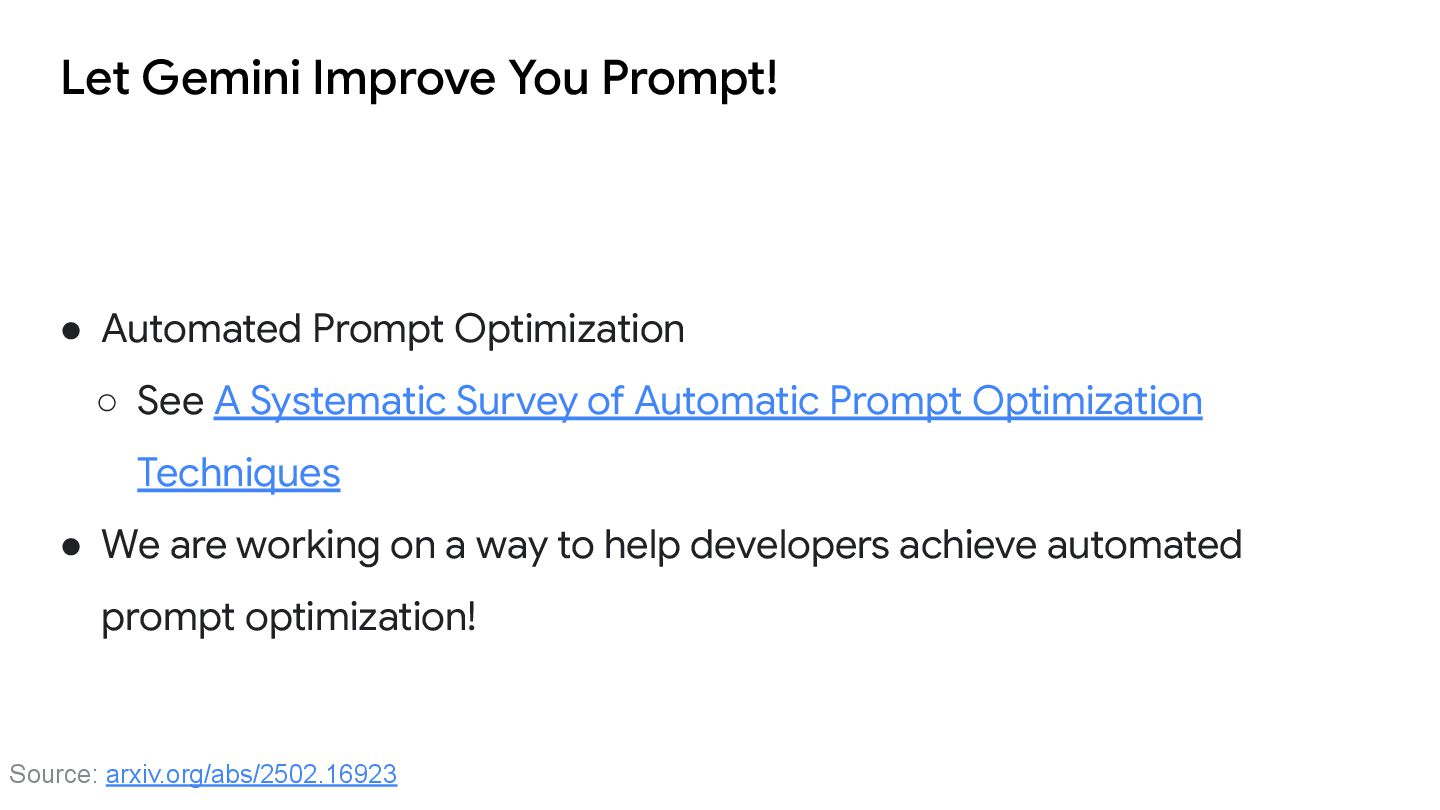Click the Automated Prompt Optimization bullet text
This screenshot has width=1440, height=810.
click(393, 329)
